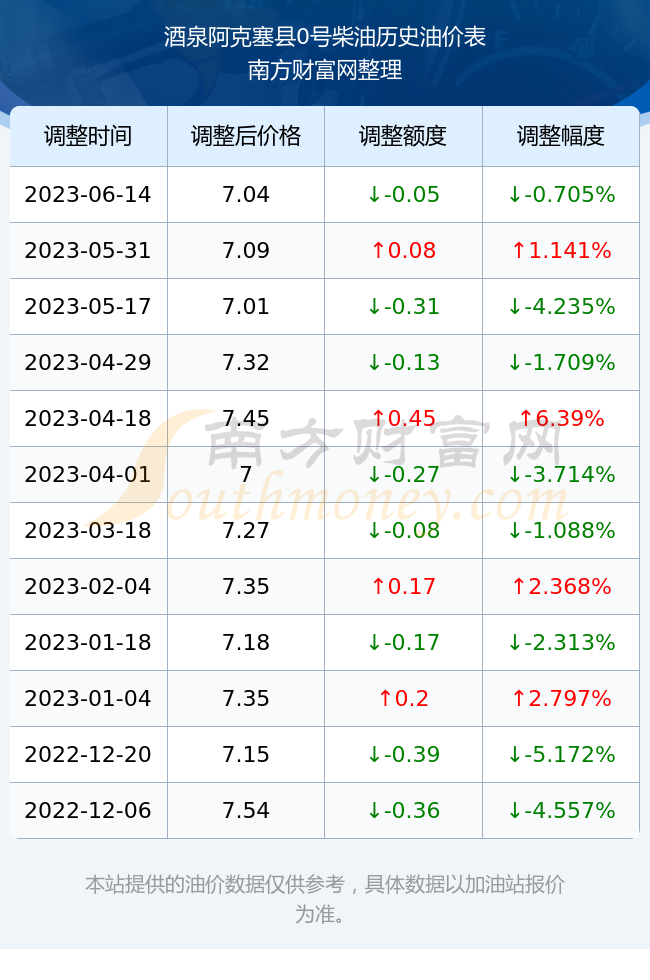Click the red ↑6.39% percentage cell
The image size is (650, 980).
(x=561, y=418)
